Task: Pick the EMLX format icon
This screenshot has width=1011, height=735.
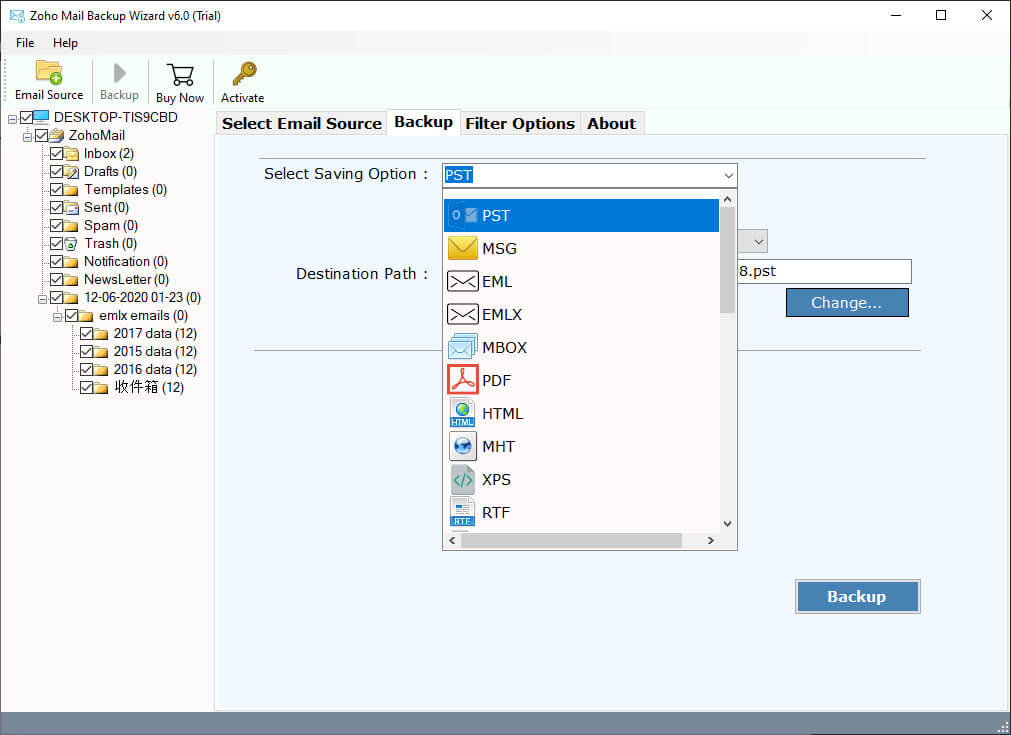Action: click(462, 314)
